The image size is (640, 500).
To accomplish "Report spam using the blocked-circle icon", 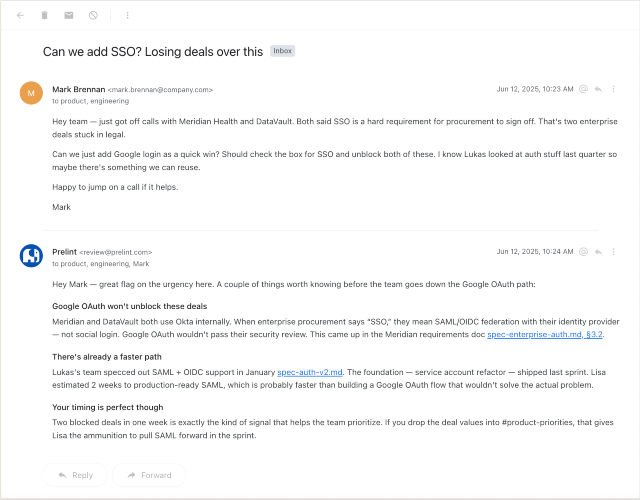I will click(x=93, y=15).
